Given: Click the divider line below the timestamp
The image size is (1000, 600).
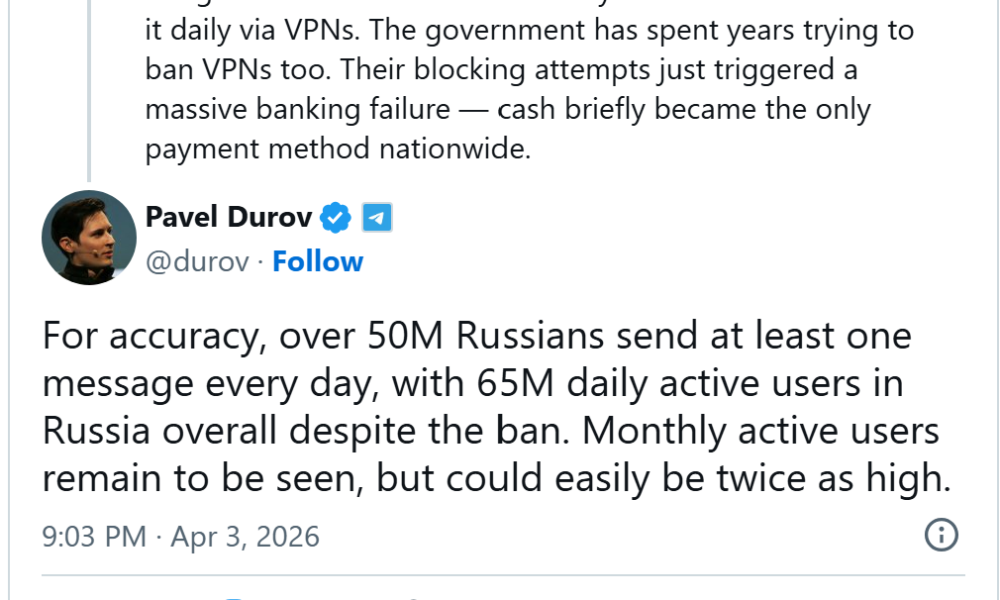Looking at the screenshot, I should click(500, 576).
